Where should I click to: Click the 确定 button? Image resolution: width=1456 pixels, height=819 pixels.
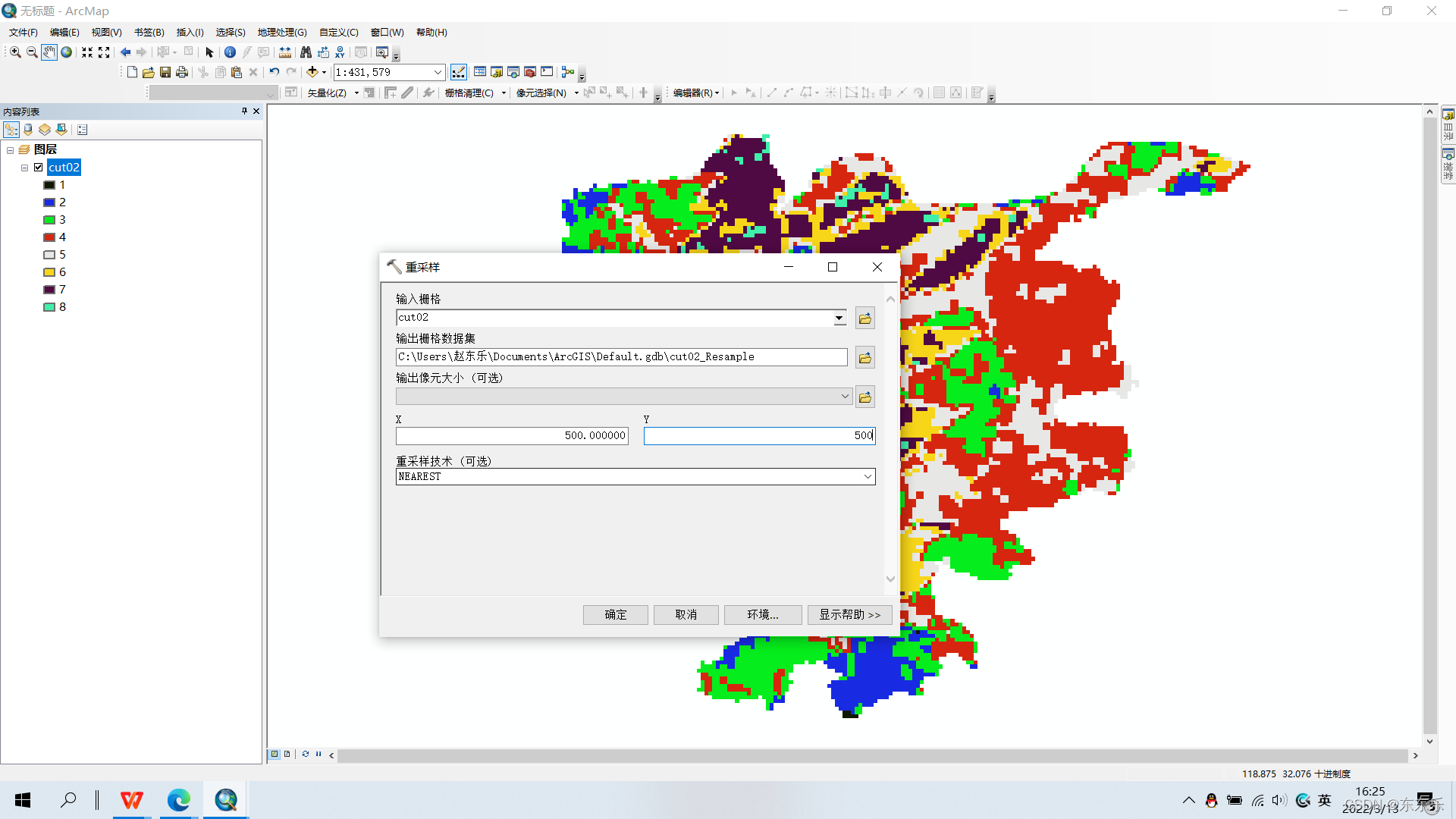point(615,614)
